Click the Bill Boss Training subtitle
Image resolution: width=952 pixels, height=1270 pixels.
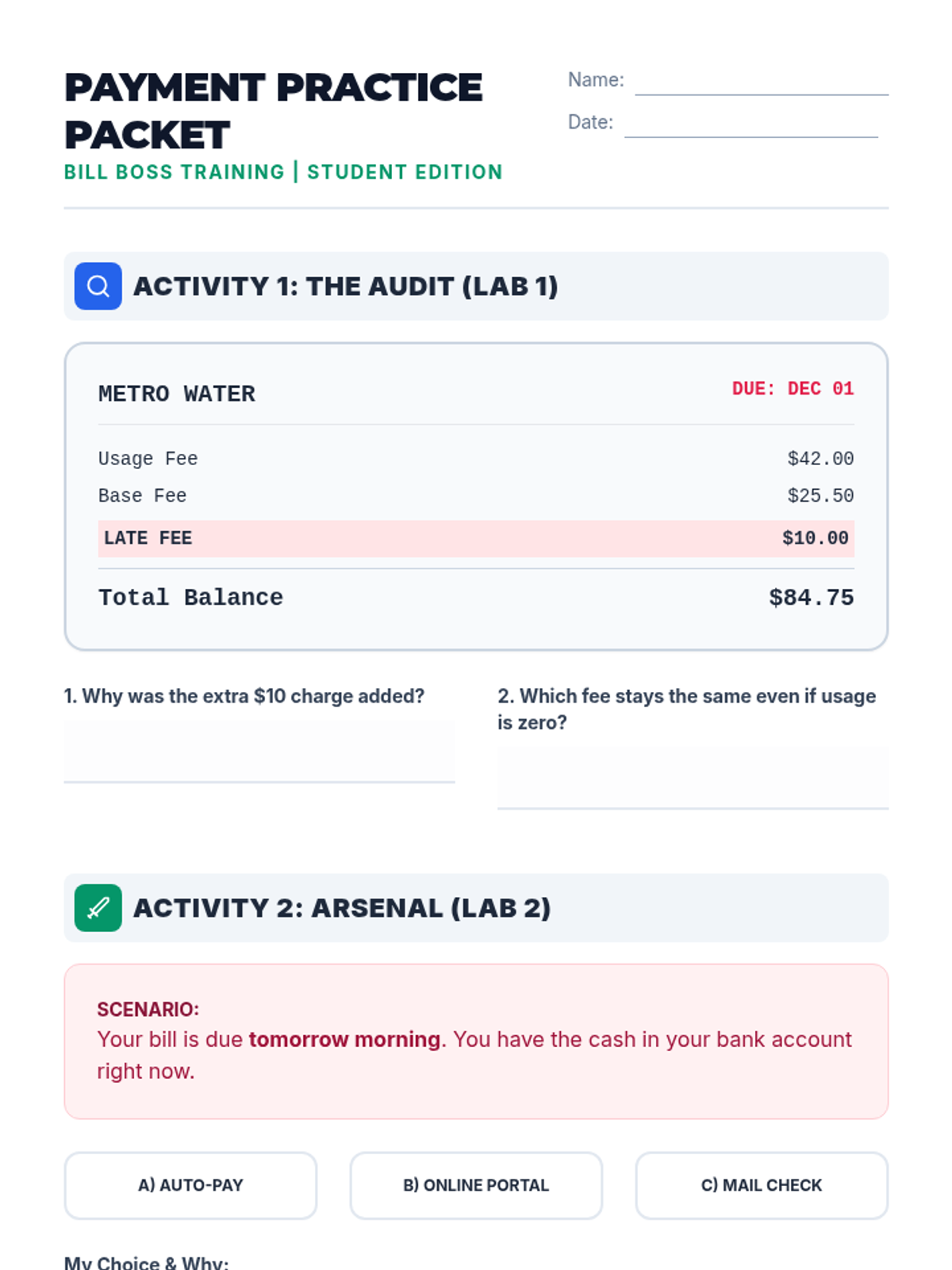click(x=283, y=172)
